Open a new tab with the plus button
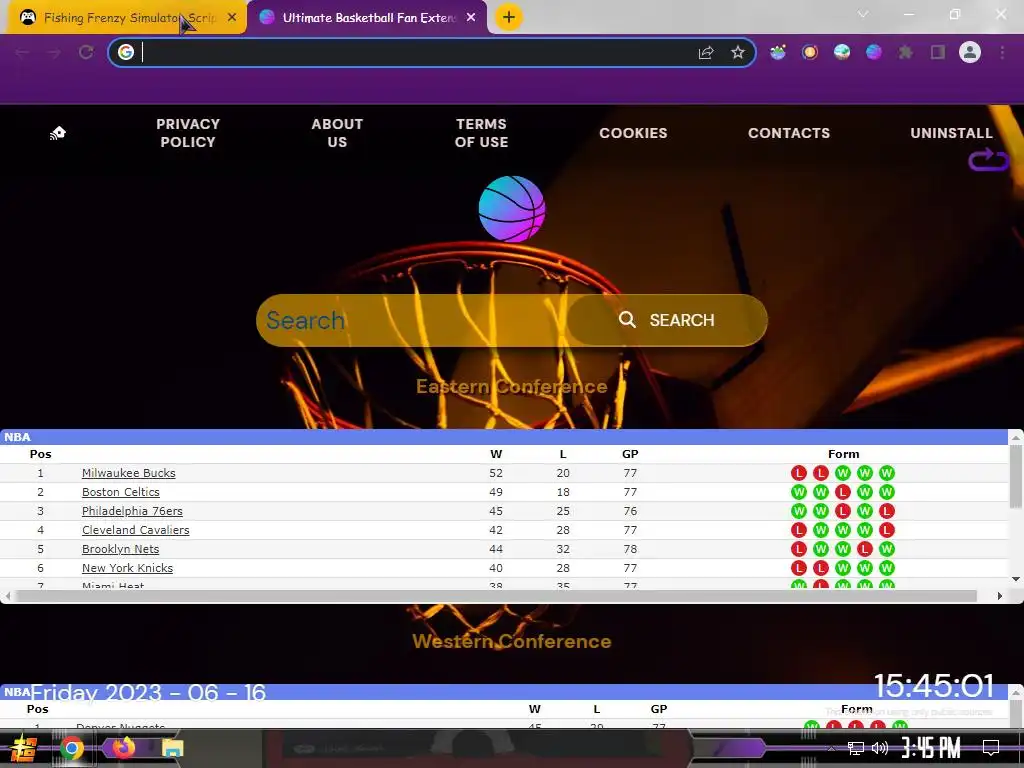The width and height of the screenshot is (1024, 768). pos(509,17)
